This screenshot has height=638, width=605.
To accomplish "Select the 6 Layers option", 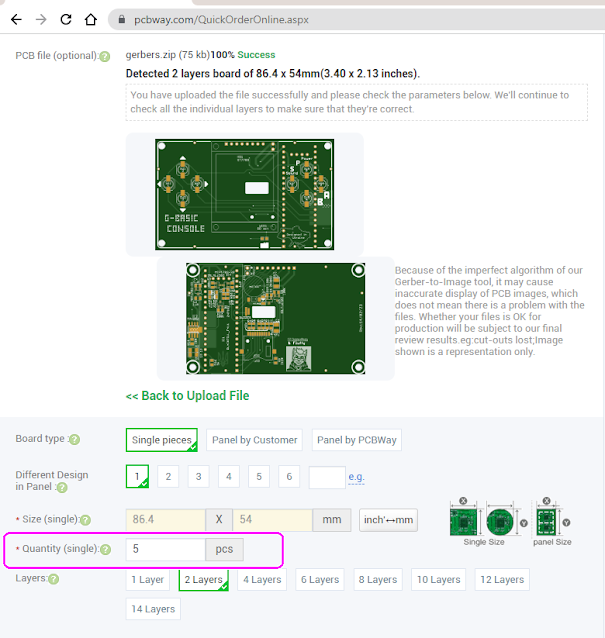I will click(320, 579).
